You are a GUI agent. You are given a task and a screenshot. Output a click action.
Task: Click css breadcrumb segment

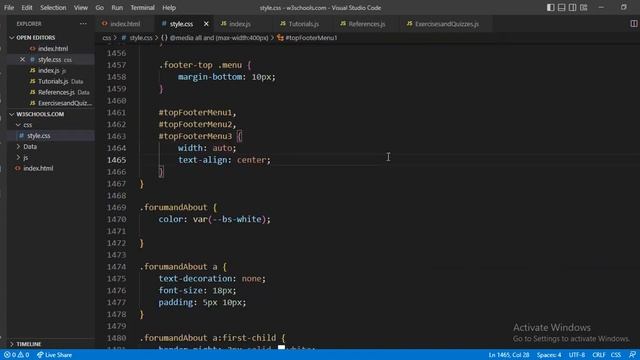107,38
